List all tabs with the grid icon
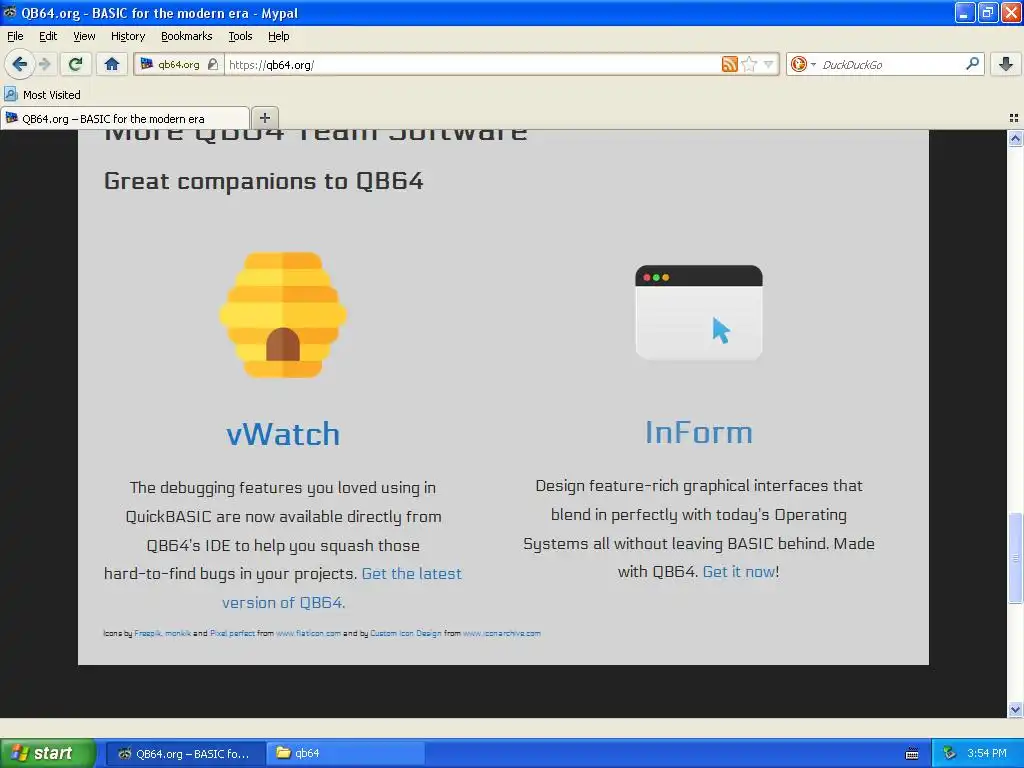1024x768 pixels. [x=1014, y=118]
